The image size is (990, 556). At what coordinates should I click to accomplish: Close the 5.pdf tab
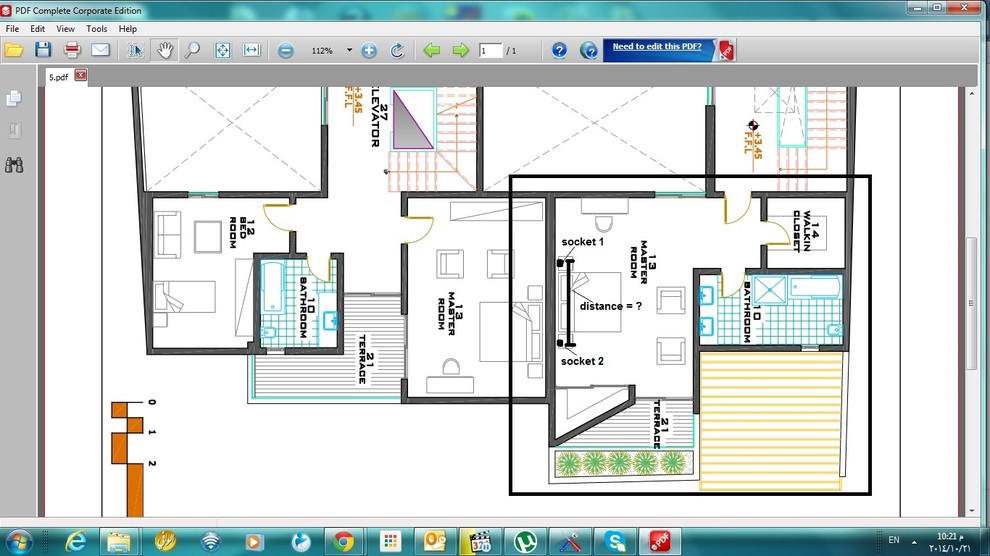pos(81,75)
